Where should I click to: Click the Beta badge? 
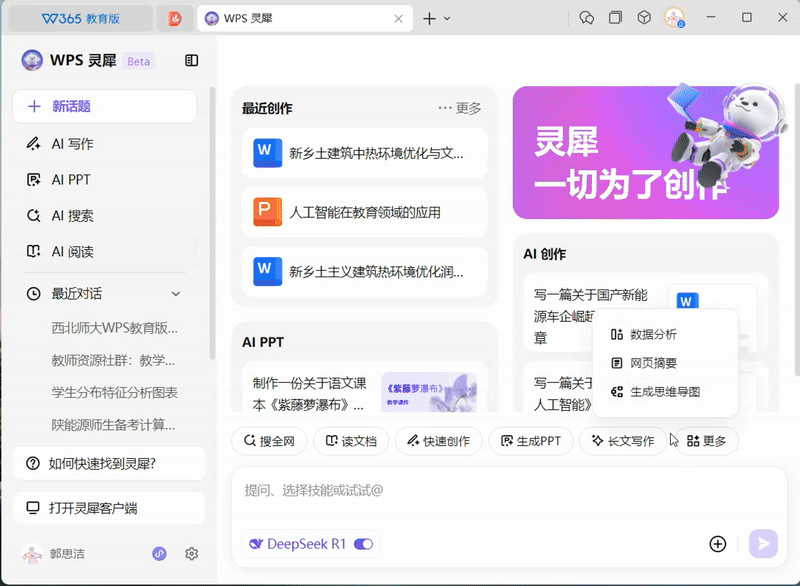(138, 61)
